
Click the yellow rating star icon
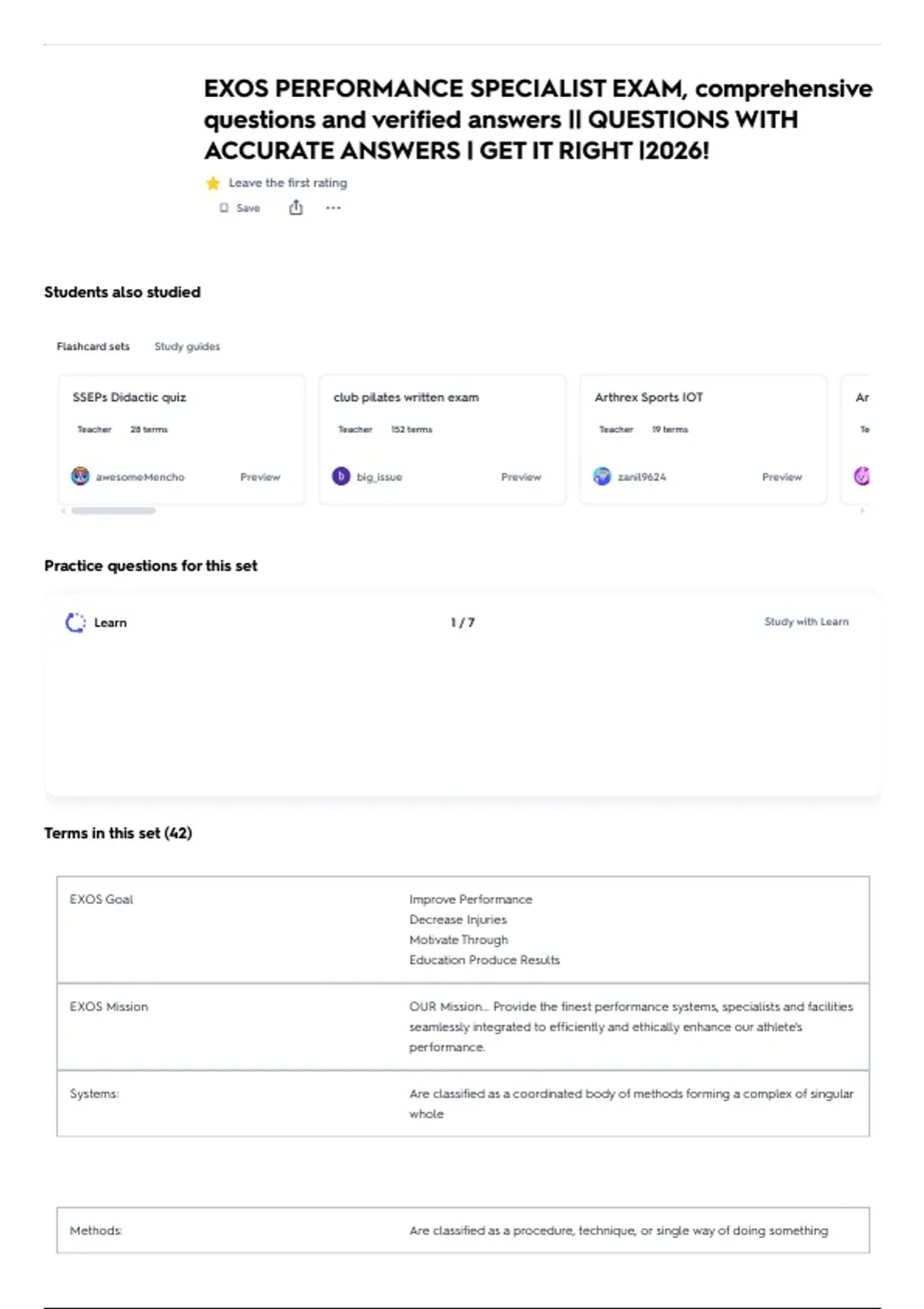point(213,183)
